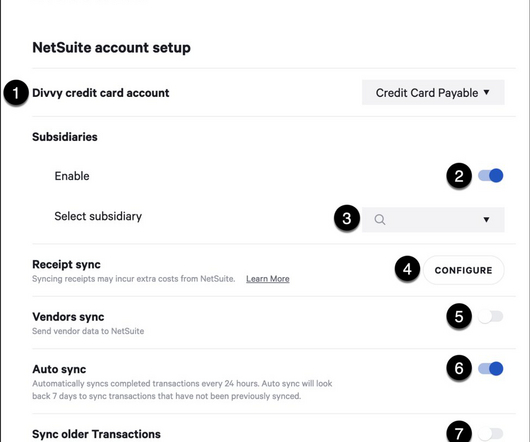The height and width of the screenshot is (442, 530).
Task: Click inside the Select subsidiary search field
Action: (433, 220)
